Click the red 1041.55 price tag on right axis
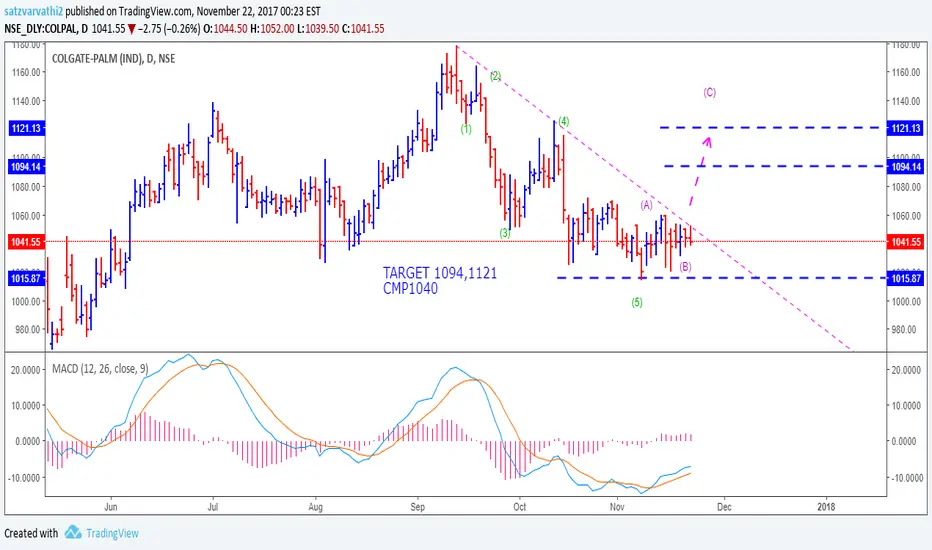The width and height of the screenshot is (932, 550). [x=906, y=242]
